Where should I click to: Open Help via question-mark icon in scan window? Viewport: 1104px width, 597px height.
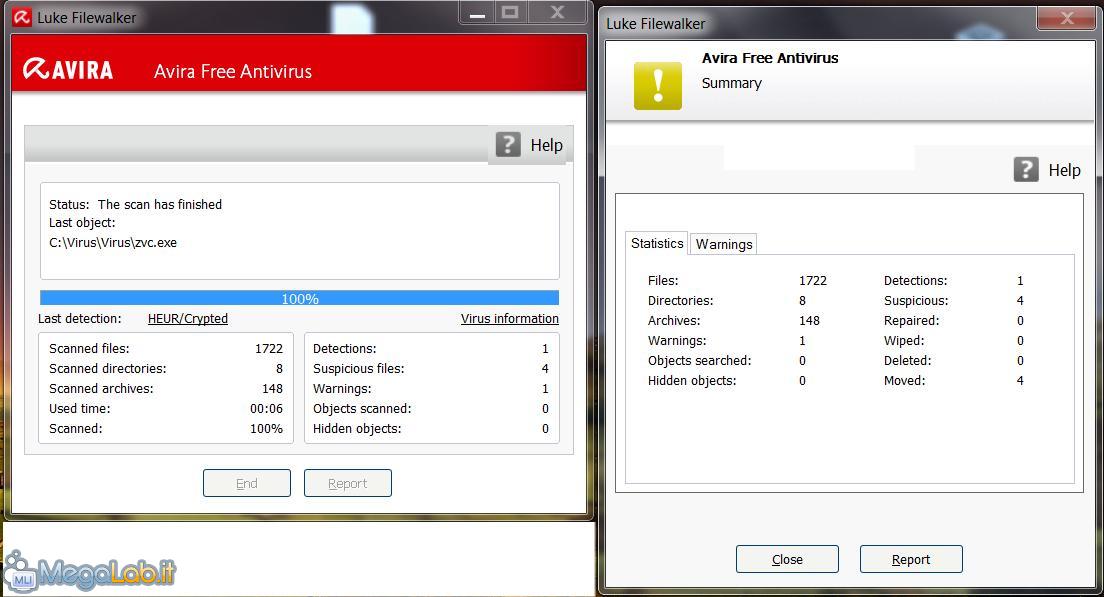[x=508, y=144]
